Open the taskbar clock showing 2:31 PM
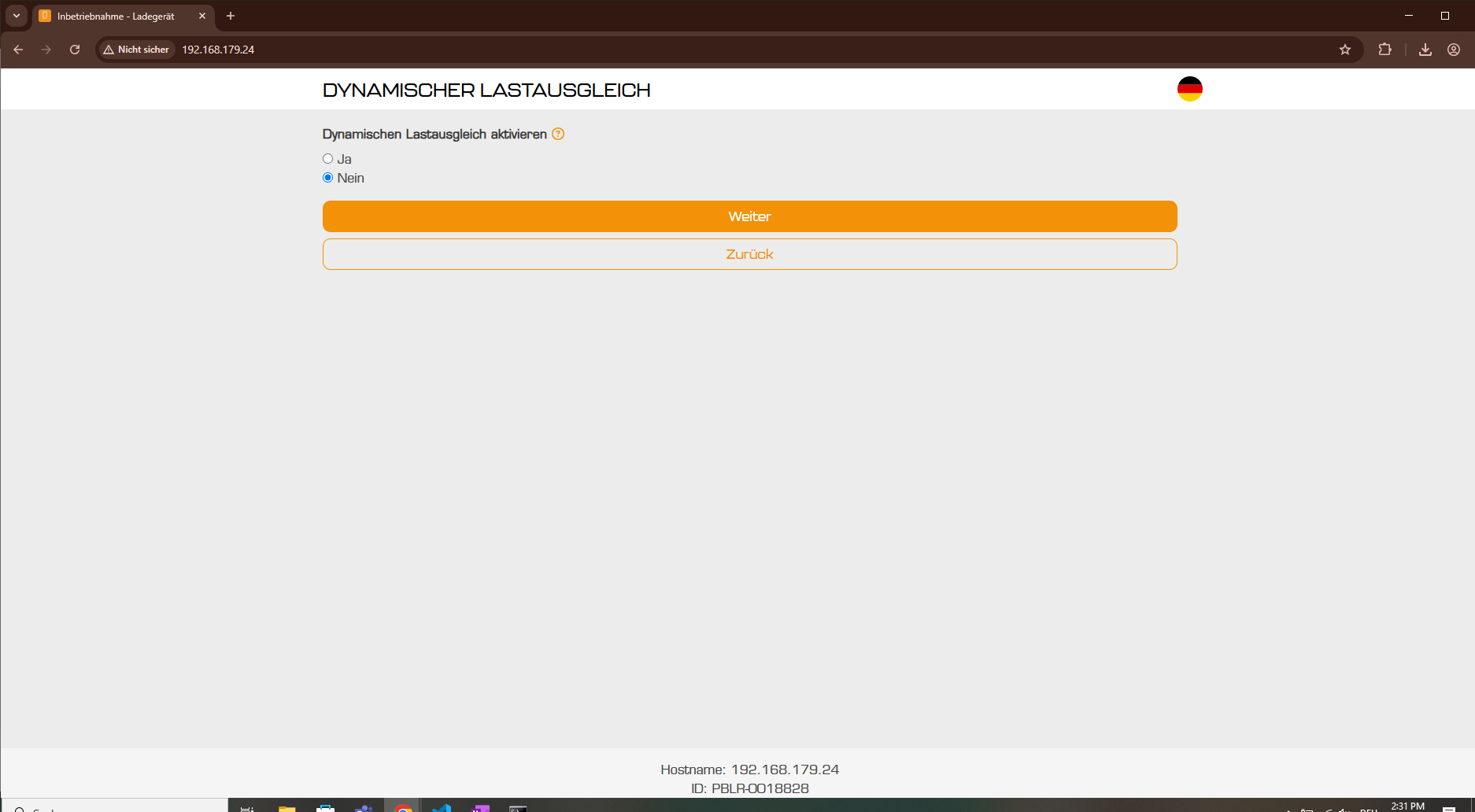 (x=1407, y=806)
